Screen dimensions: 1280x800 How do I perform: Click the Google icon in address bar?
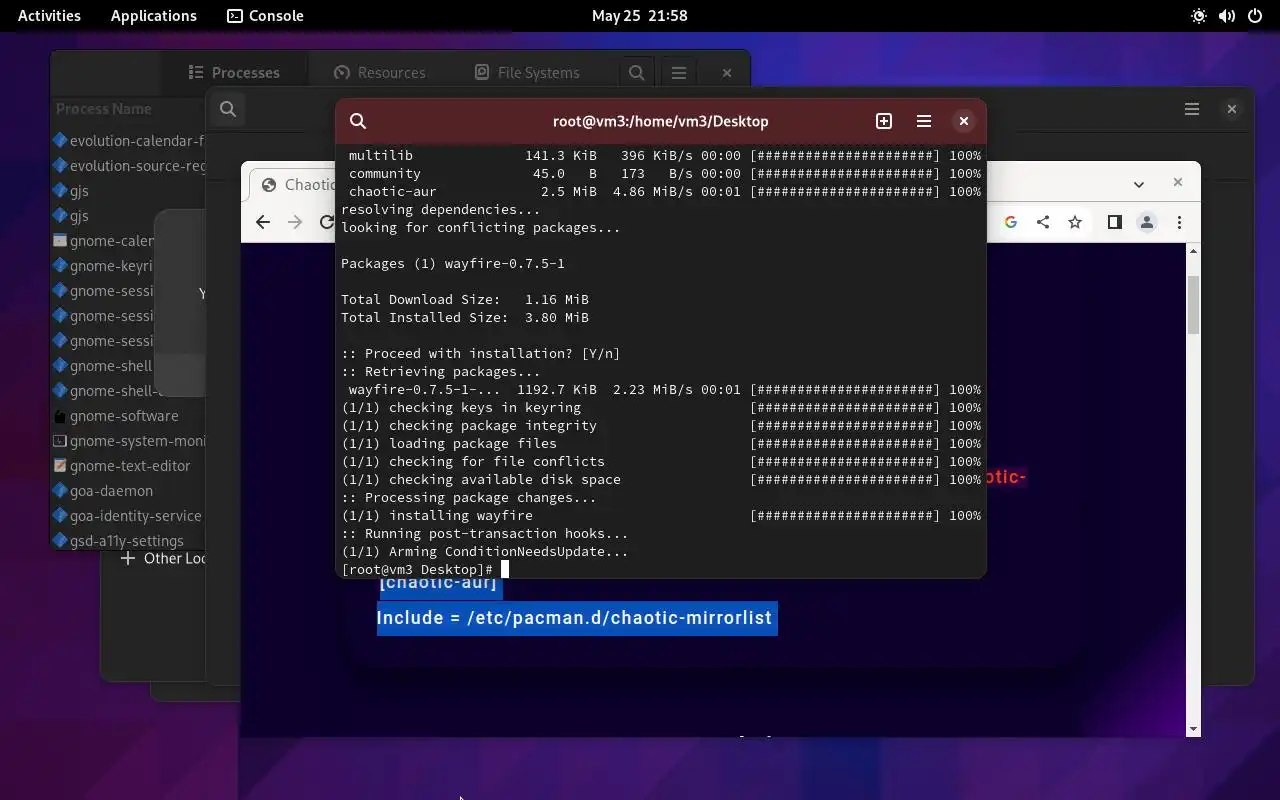tap(1011, 222)
